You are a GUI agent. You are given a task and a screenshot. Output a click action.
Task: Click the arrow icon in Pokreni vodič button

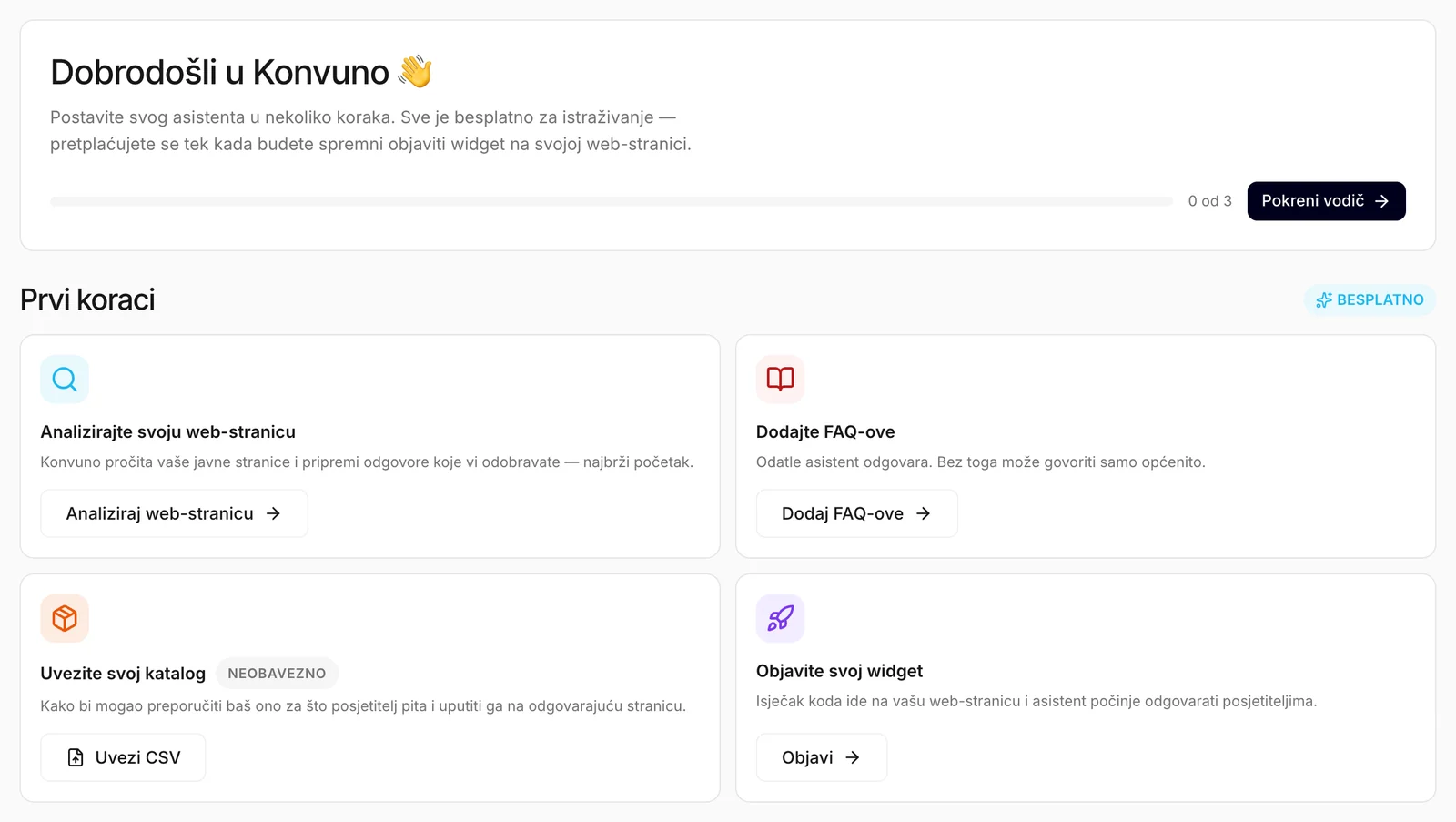[x=1381, y=201]
